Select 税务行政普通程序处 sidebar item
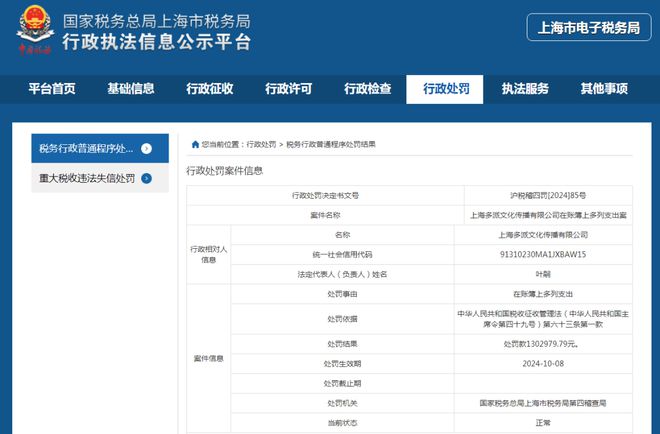660x434 pixels. pos(100,148)
